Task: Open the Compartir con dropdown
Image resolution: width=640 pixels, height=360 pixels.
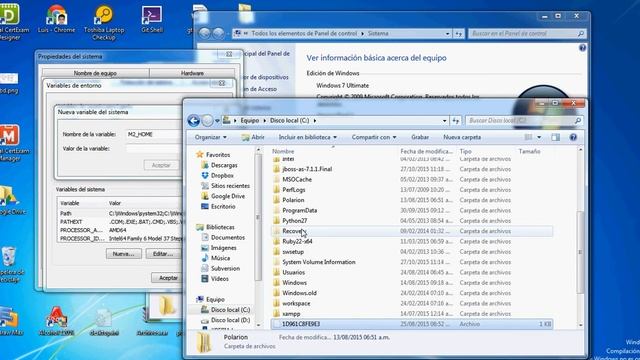Action: pos(374,137)
